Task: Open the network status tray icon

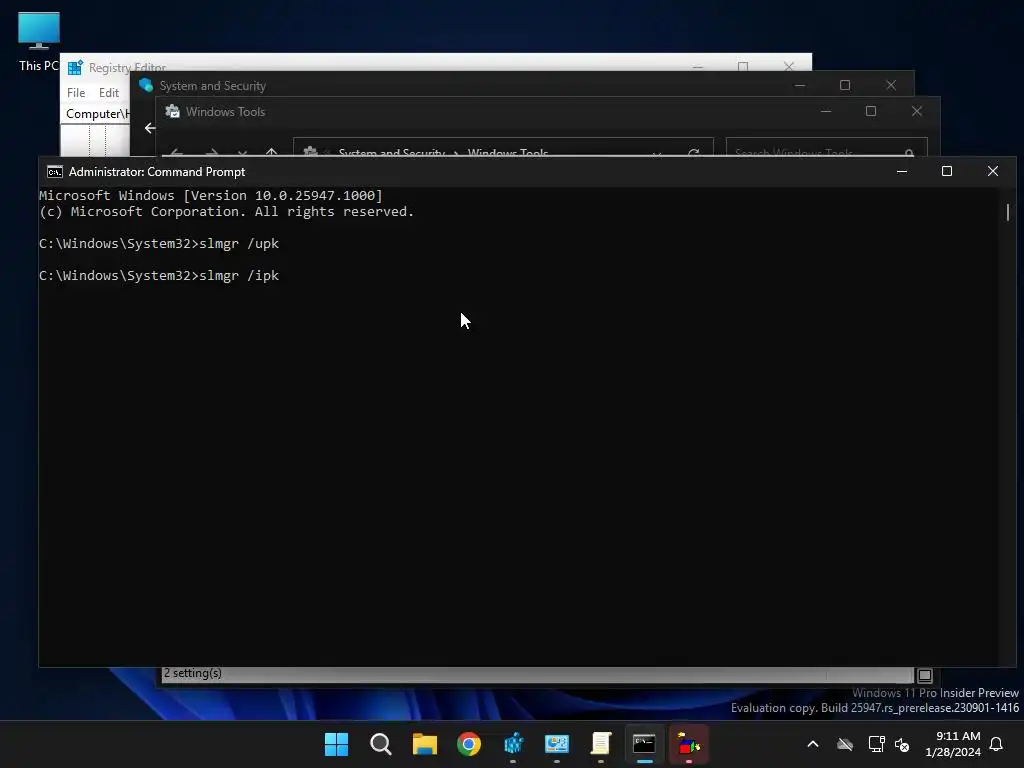Action: point(876,744)
